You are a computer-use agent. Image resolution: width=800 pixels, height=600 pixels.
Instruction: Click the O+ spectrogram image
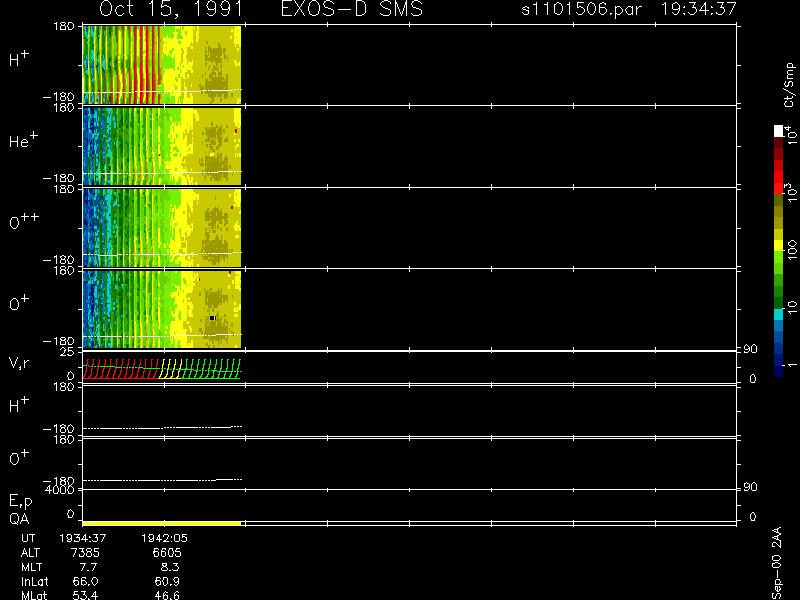tap(162, 309)
